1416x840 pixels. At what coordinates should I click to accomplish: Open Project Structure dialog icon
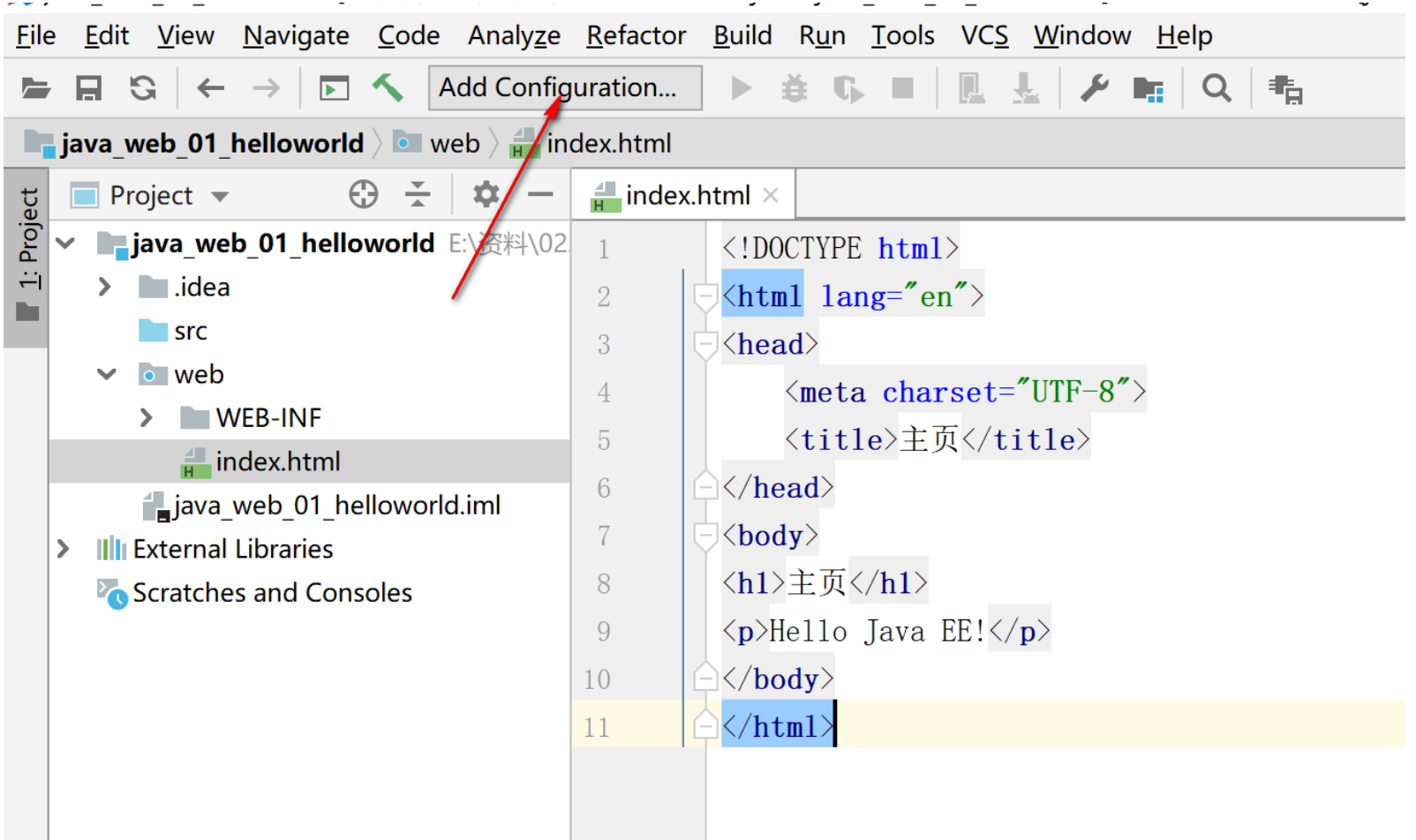pos(1147,87)
